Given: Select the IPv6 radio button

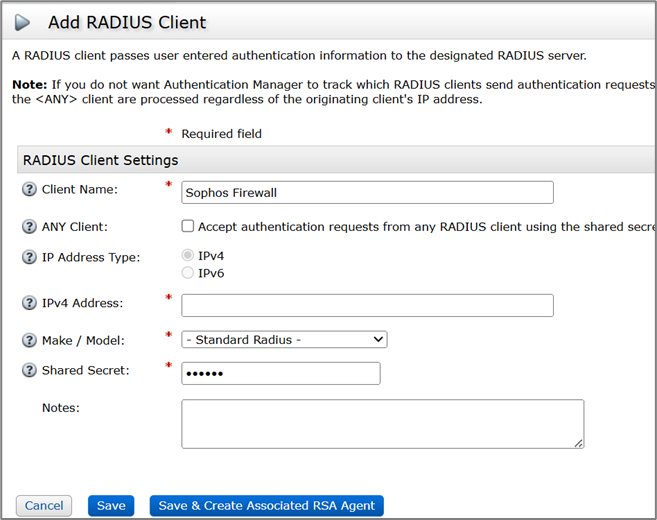Looking at the screenshot, I should (188, 273).
